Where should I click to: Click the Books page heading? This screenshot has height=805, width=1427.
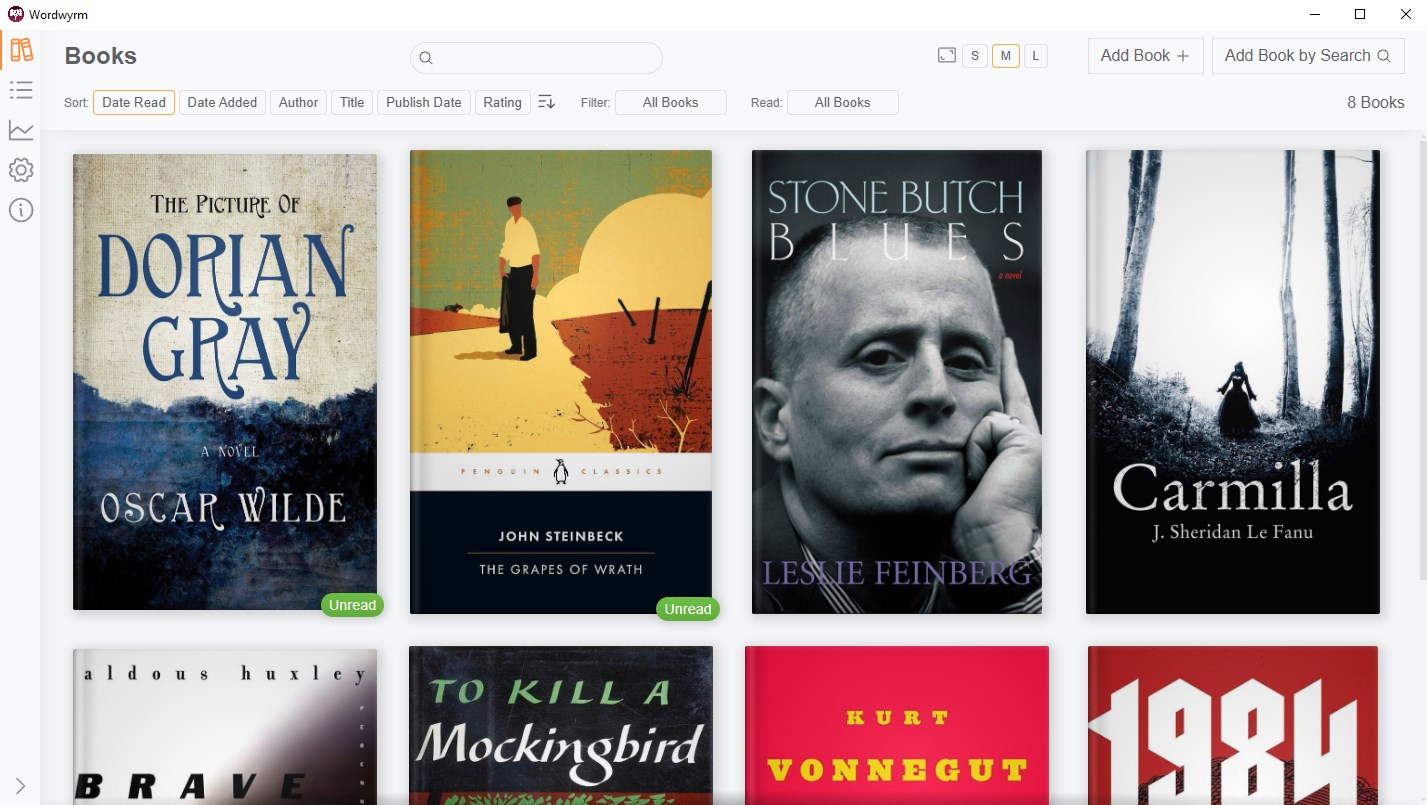[100, 56]
